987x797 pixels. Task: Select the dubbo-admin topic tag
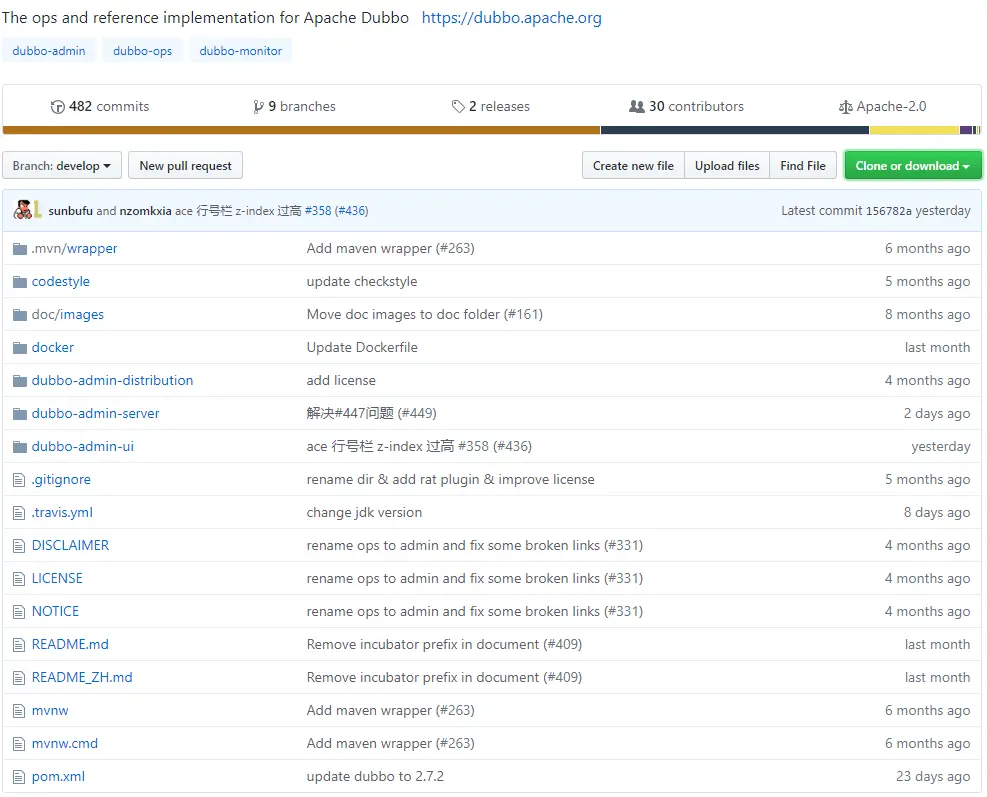point(49,51)
